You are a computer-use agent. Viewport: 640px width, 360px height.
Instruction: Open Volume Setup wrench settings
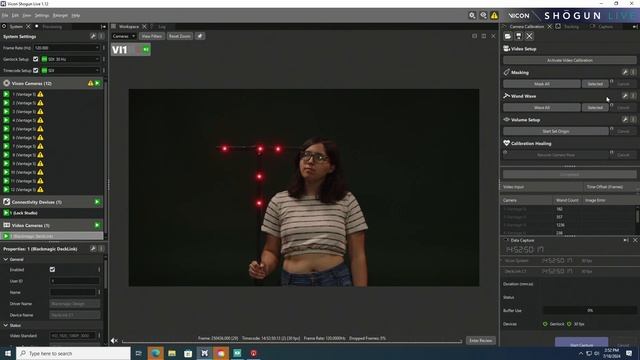[x=625, y=120]
